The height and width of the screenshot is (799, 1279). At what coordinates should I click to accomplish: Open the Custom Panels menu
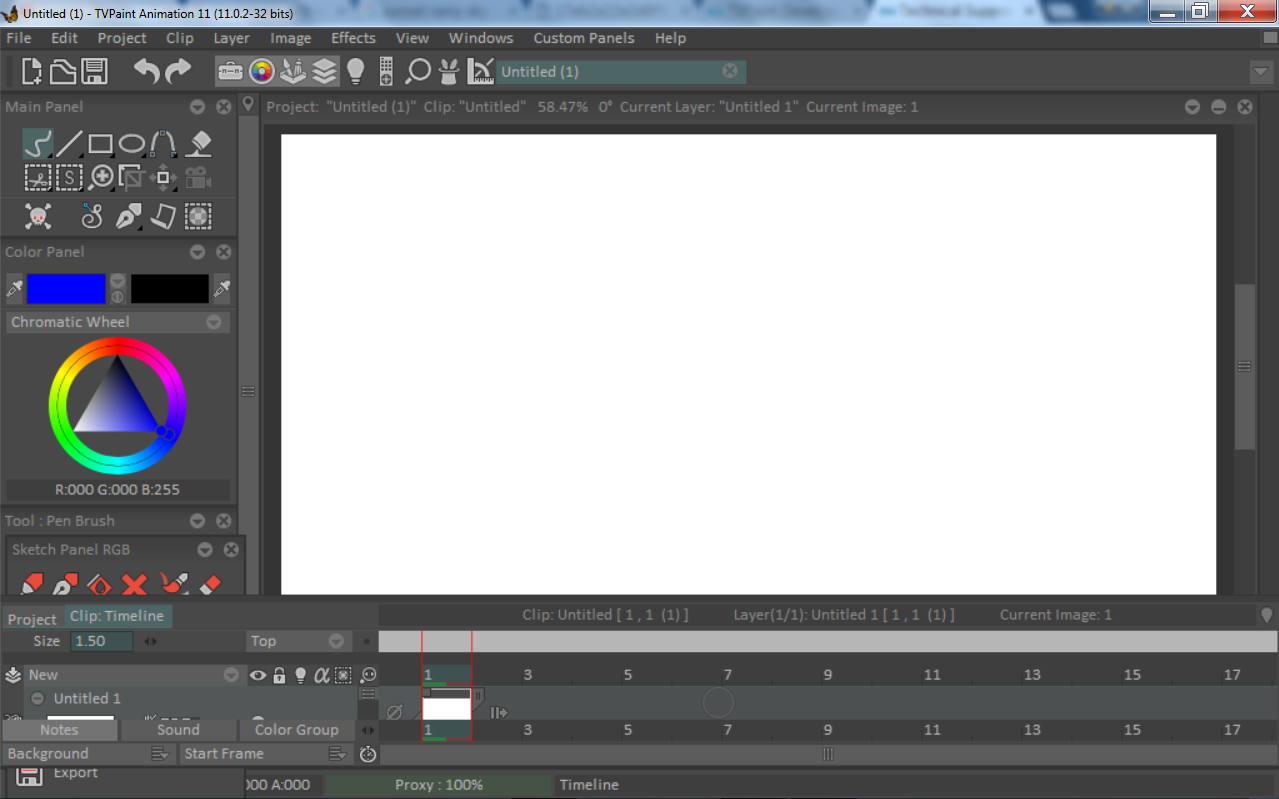coord(584,38)
